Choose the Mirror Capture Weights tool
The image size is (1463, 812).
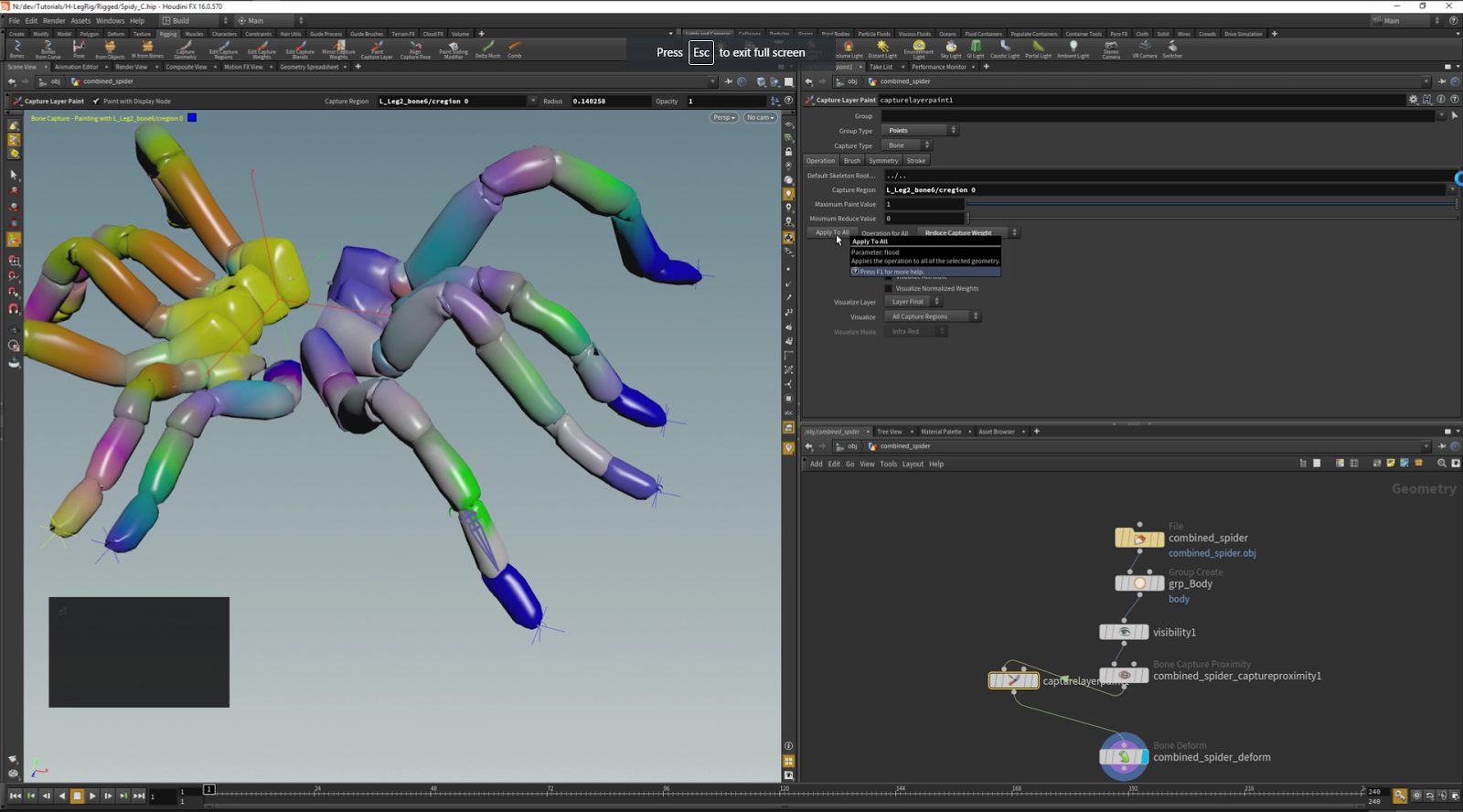[338, 48]
